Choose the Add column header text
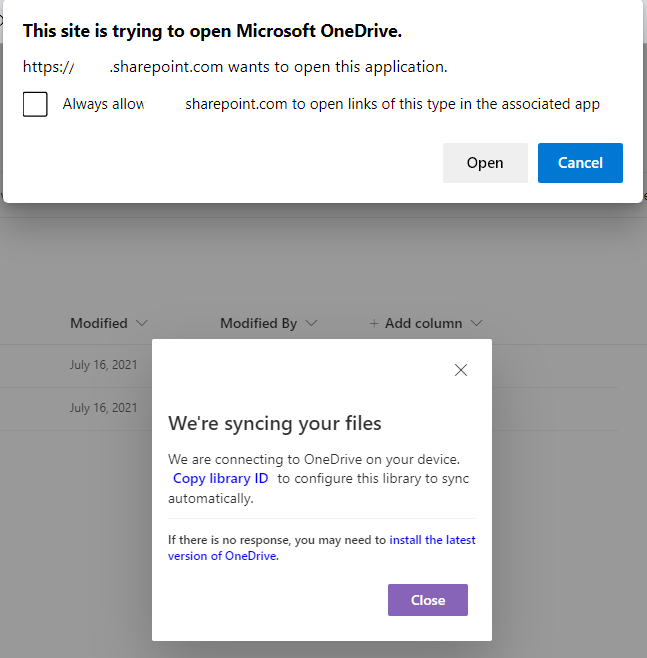The image size is (647, 658). 423,323
